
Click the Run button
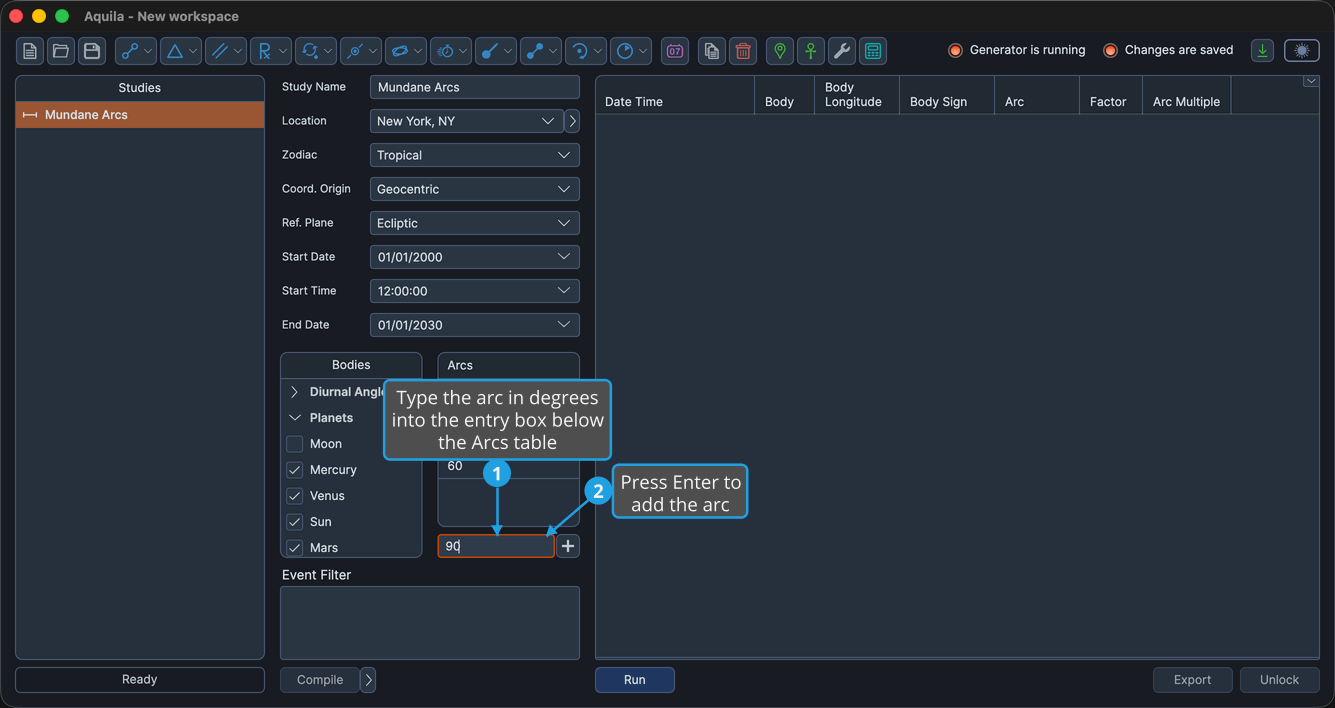(635, 680)
